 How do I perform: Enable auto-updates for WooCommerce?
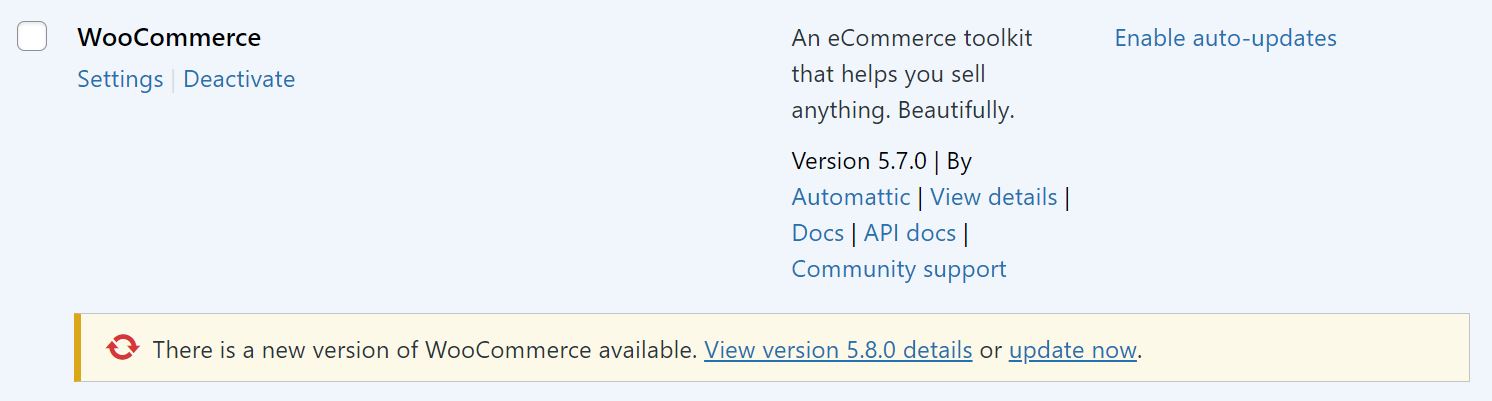tap(1225, 38)
